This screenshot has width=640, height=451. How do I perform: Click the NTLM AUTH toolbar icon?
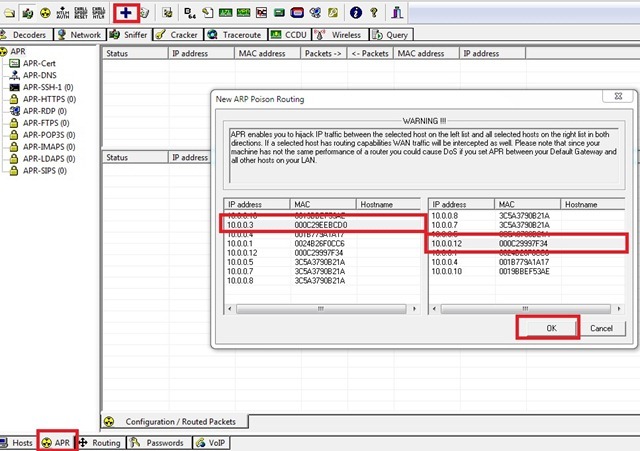(63, 13)
